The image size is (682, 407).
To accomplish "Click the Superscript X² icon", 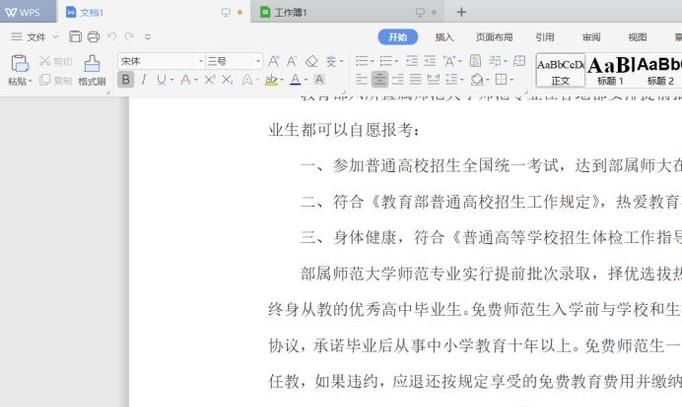I will pos(210,80).
